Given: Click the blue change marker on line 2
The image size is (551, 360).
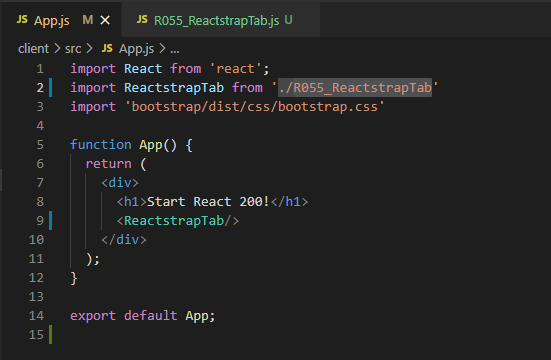Looking at the screenshot, I should coord(51,88).
